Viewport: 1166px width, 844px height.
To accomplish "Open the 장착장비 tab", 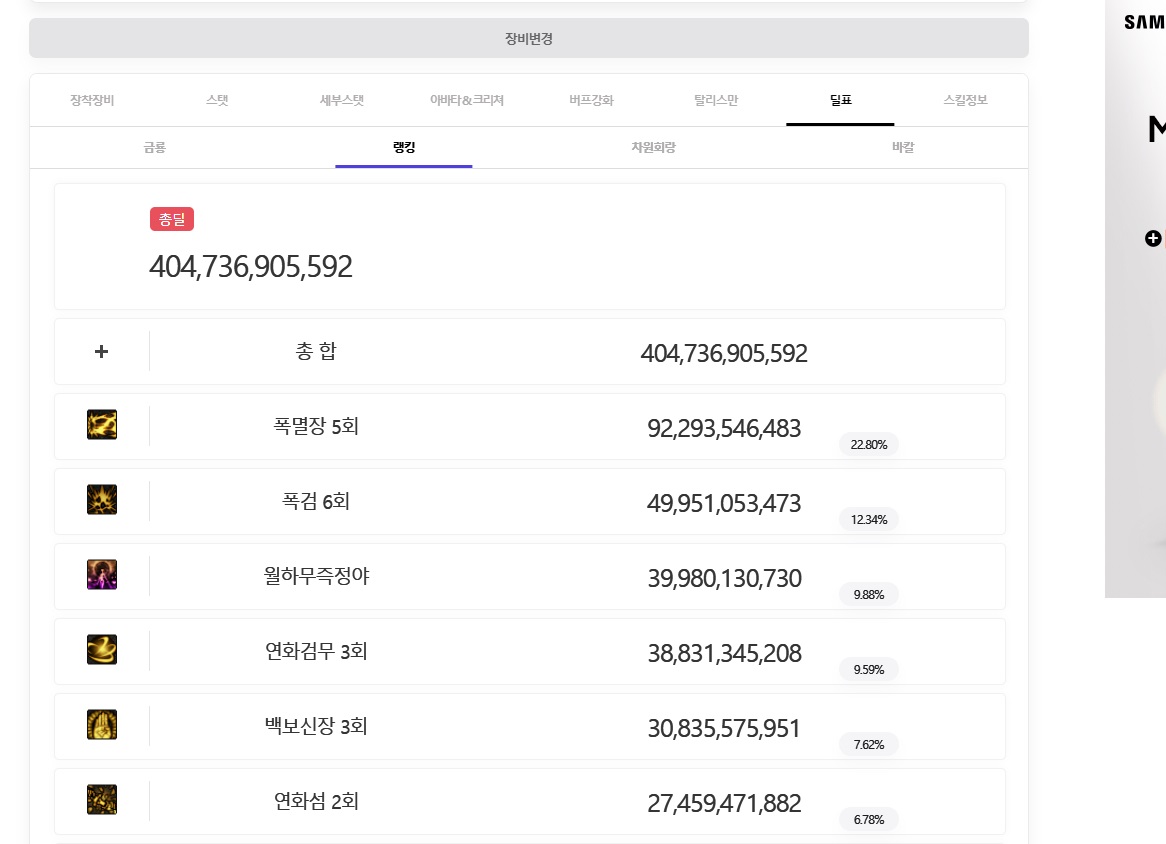I will [x=92, y=100].
